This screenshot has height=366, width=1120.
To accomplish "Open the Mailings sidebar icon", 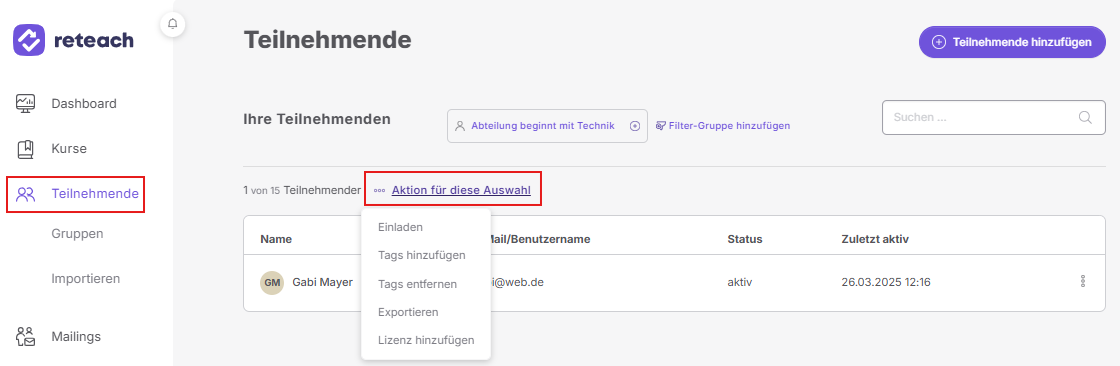I will pos(26,337).
